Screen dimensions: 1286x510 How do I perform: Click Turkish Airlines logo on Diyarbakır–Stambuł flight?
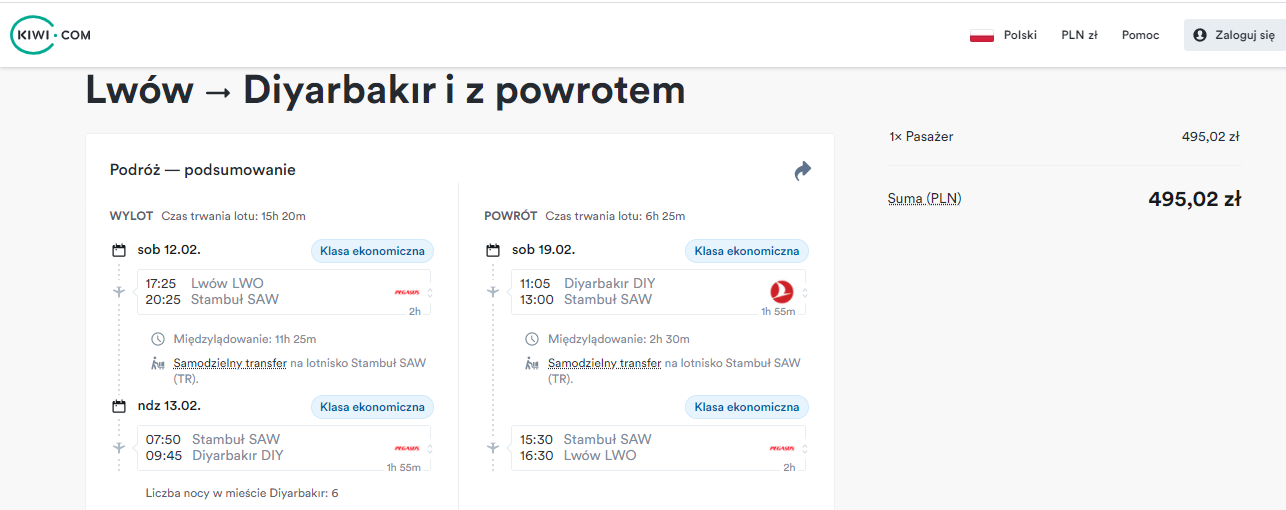pyautogui.click(x=782, y=292)
